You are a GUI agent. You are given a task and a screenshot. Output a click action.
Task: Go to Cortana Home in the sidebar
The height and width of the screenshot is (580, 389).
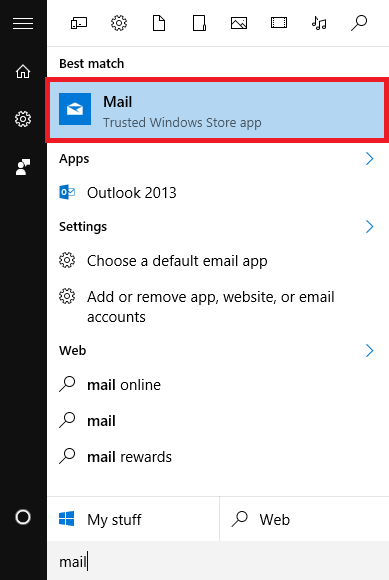click(23, 71)
